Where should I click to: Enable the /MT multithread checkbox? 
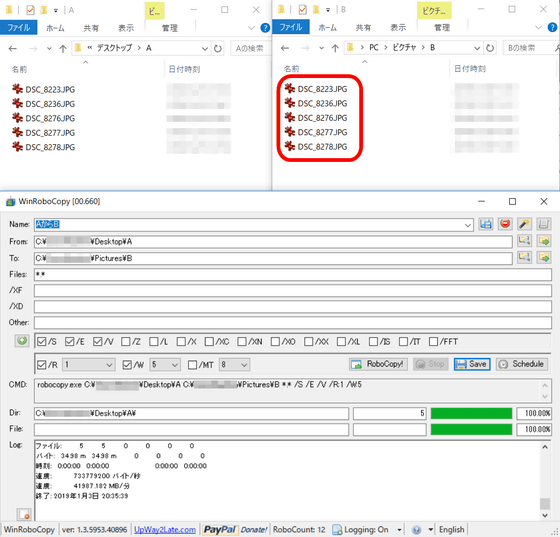[192, 365]
